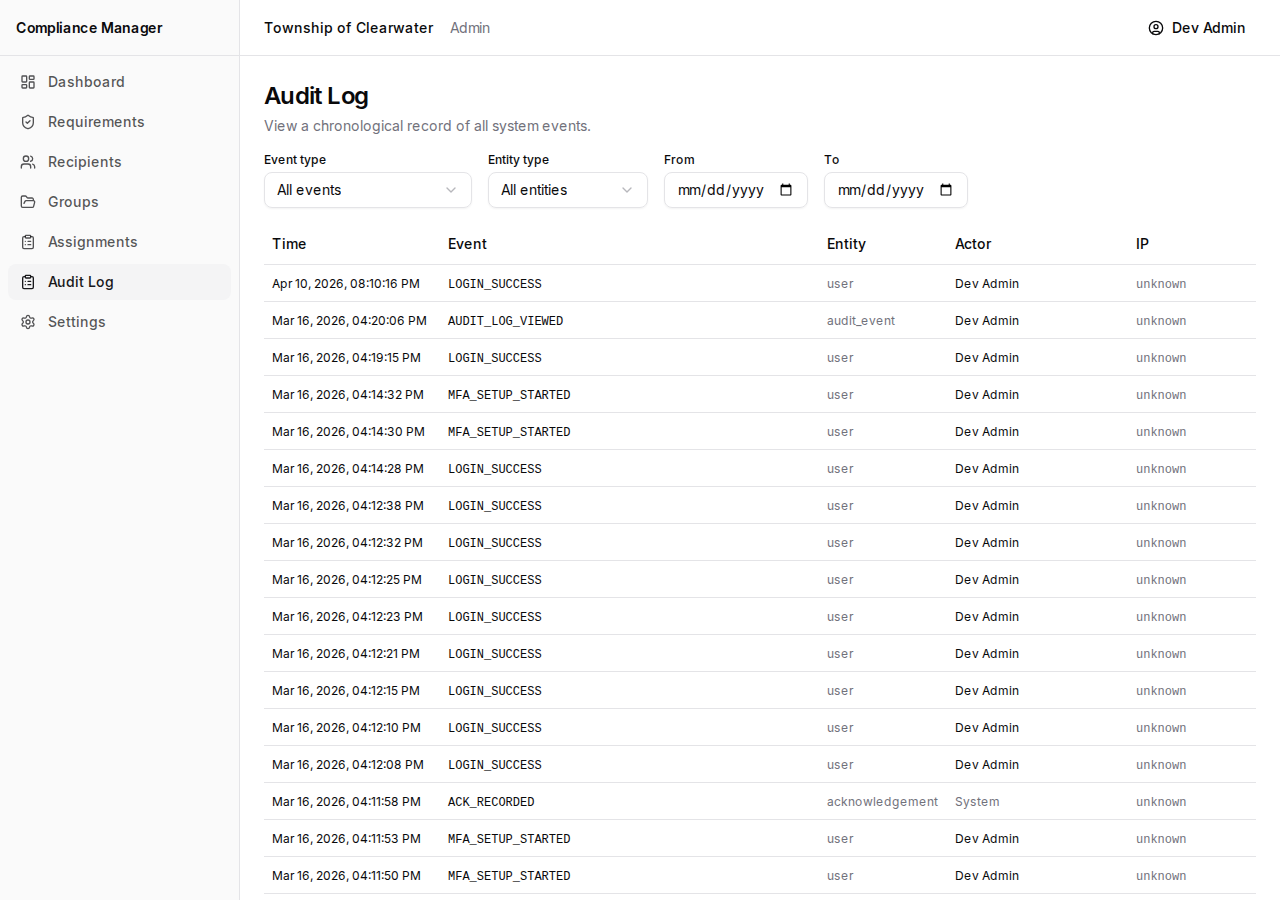Click the Settings gear icon
This screenshot has width=1280, height=900.
28,322
